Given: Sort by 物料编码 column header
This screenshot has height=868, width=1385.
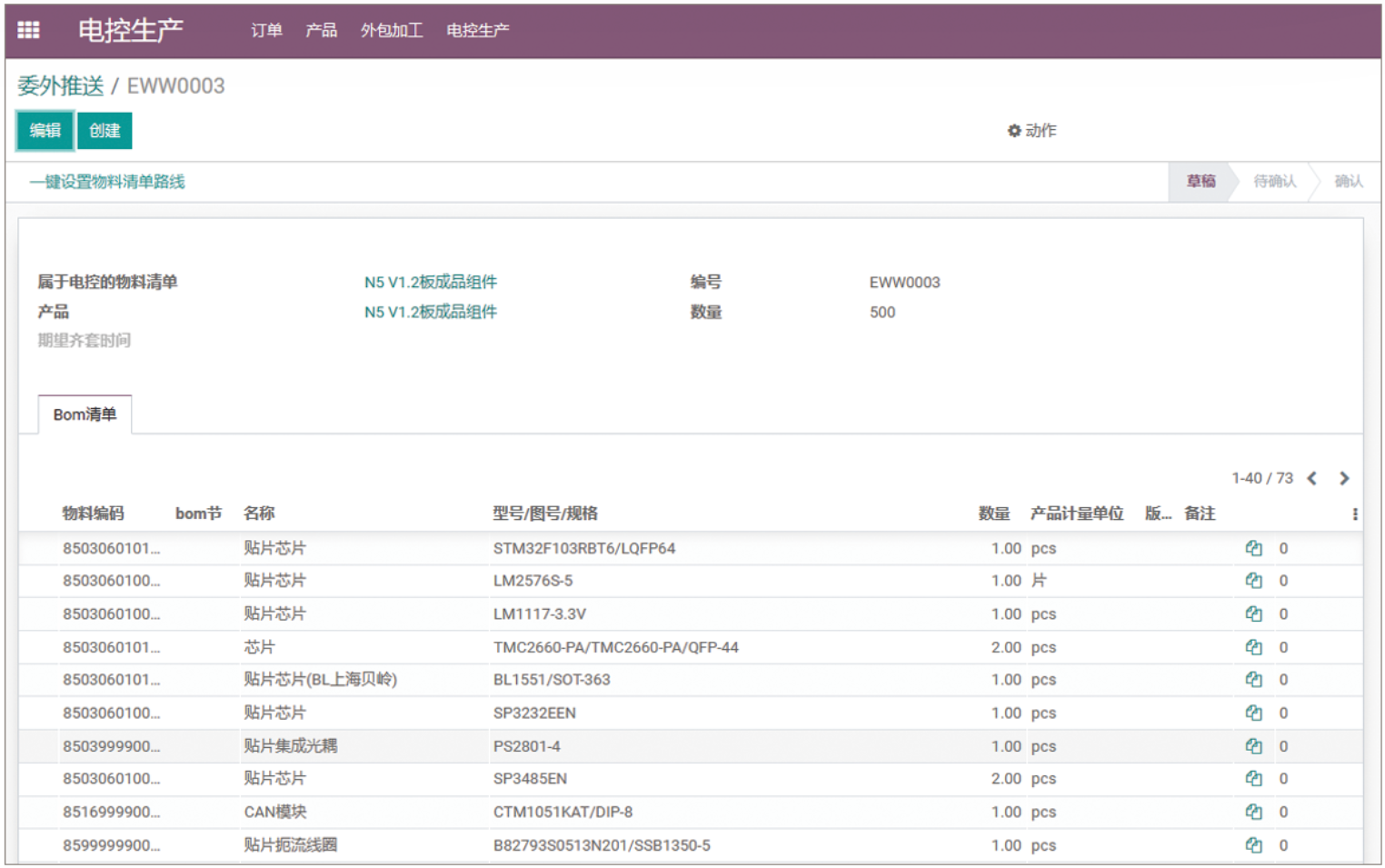Looking at the screenshot, I should pyautogui.click(x=93, y=514).
